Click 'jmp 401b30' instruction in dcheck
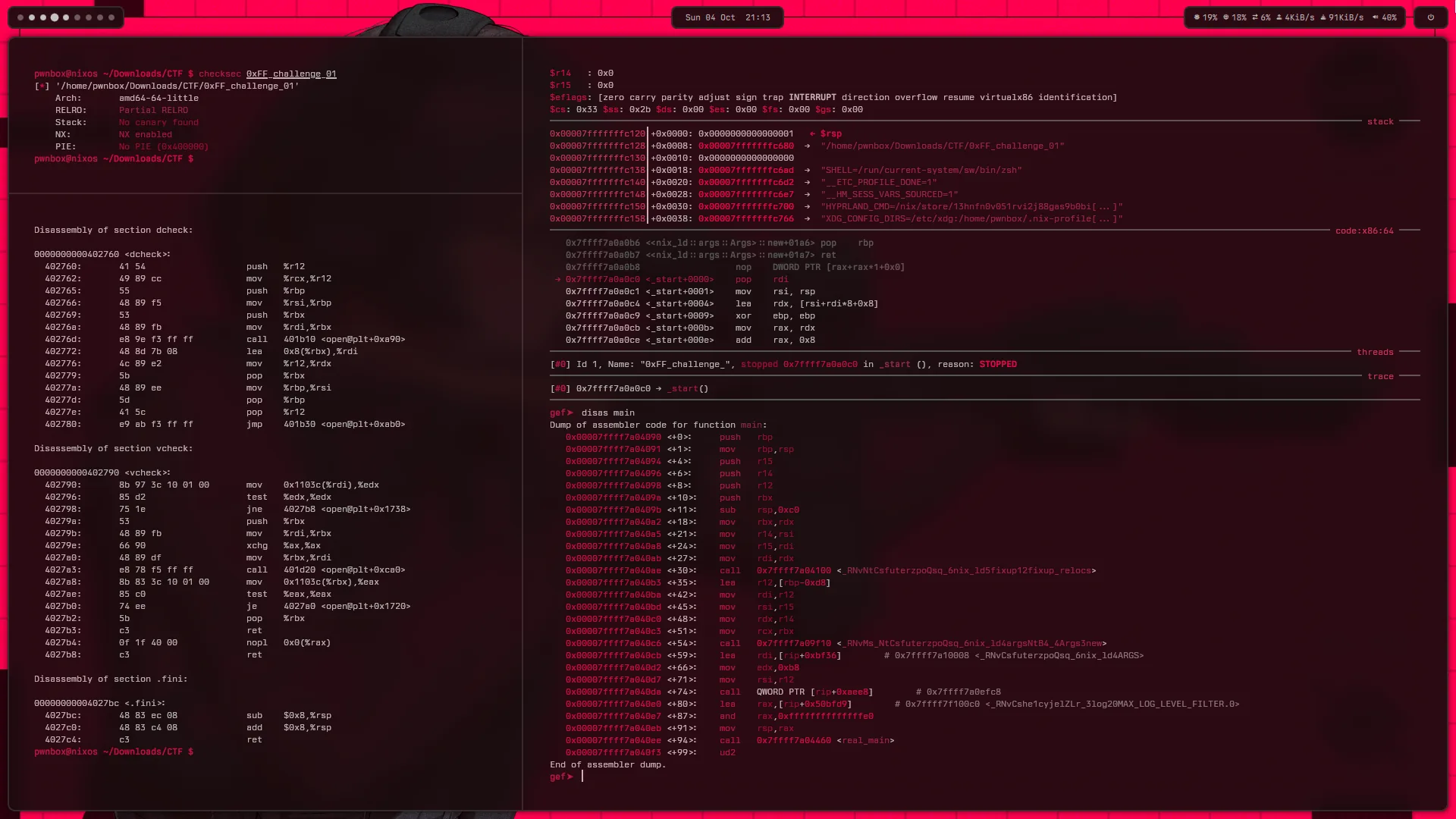 pyautogui.click(x=326, y=424)
